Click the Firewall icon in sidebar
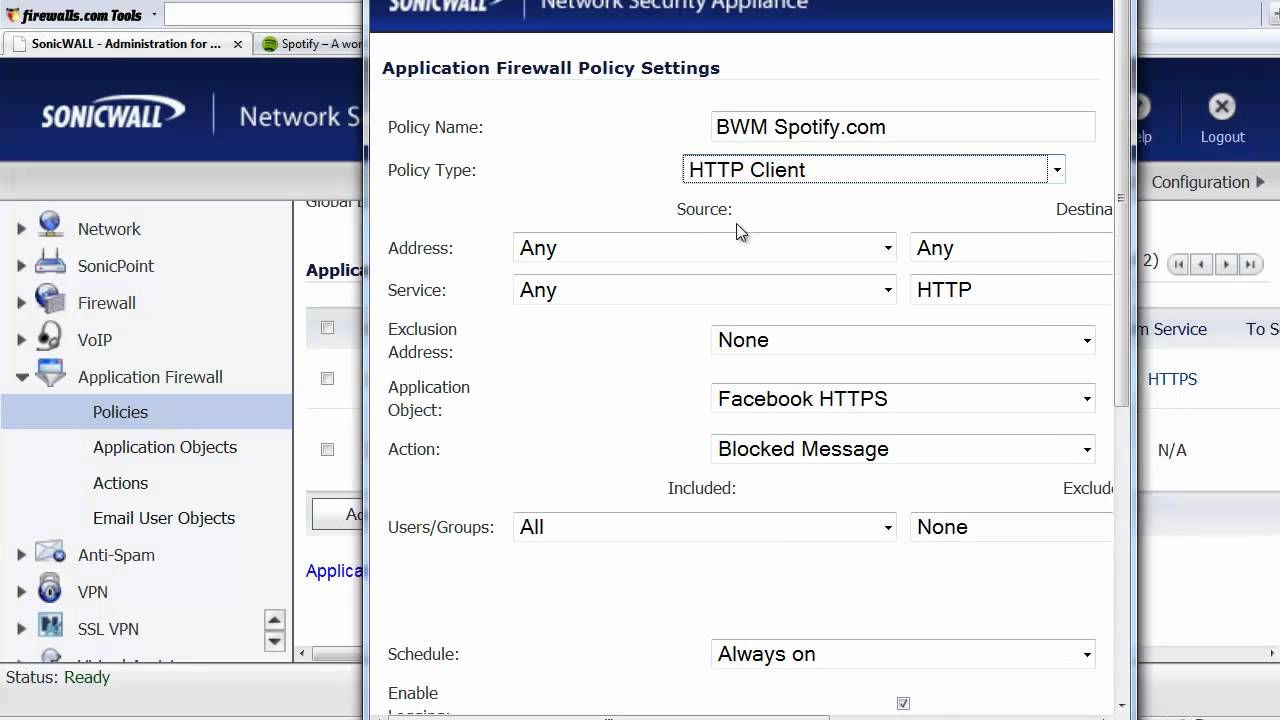Viewport: 1280px width, 720px height. [x=50, y=301]
